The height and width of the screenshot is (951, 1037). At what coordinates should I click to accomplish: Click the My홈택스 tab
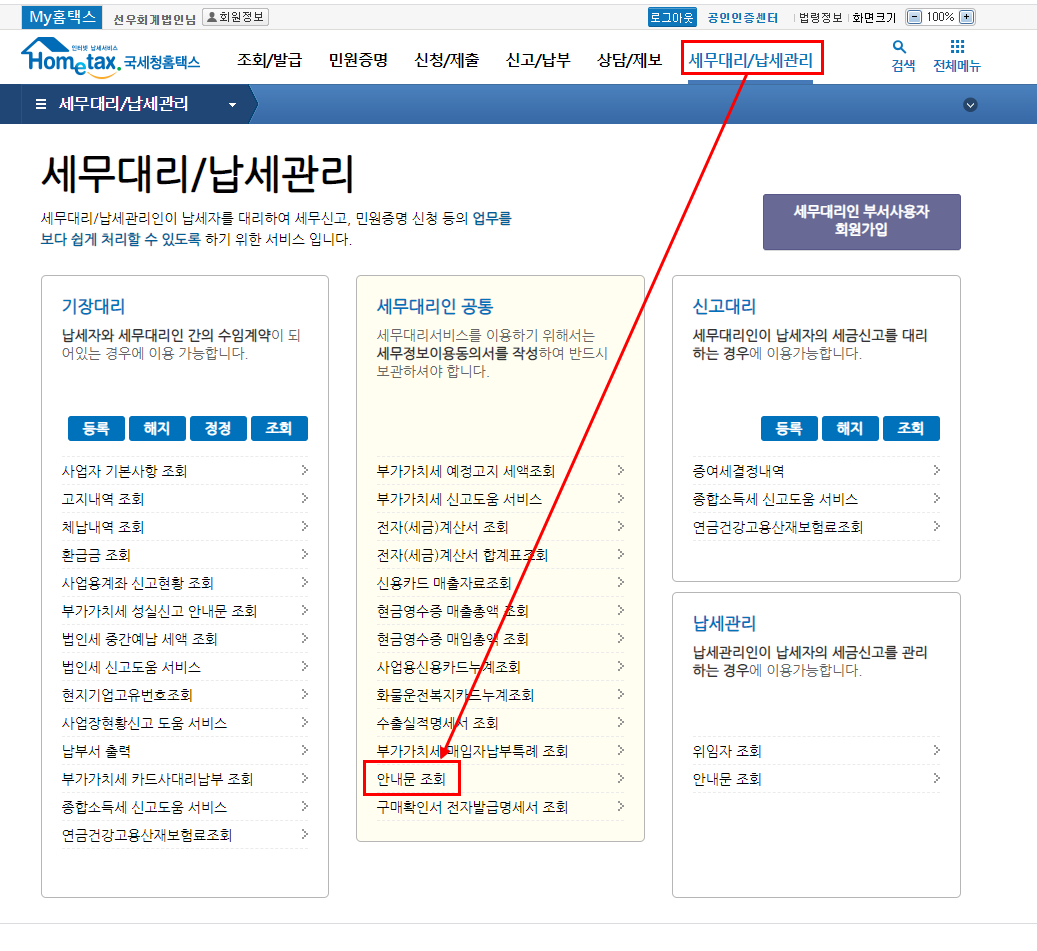click(x=62, y=17)
